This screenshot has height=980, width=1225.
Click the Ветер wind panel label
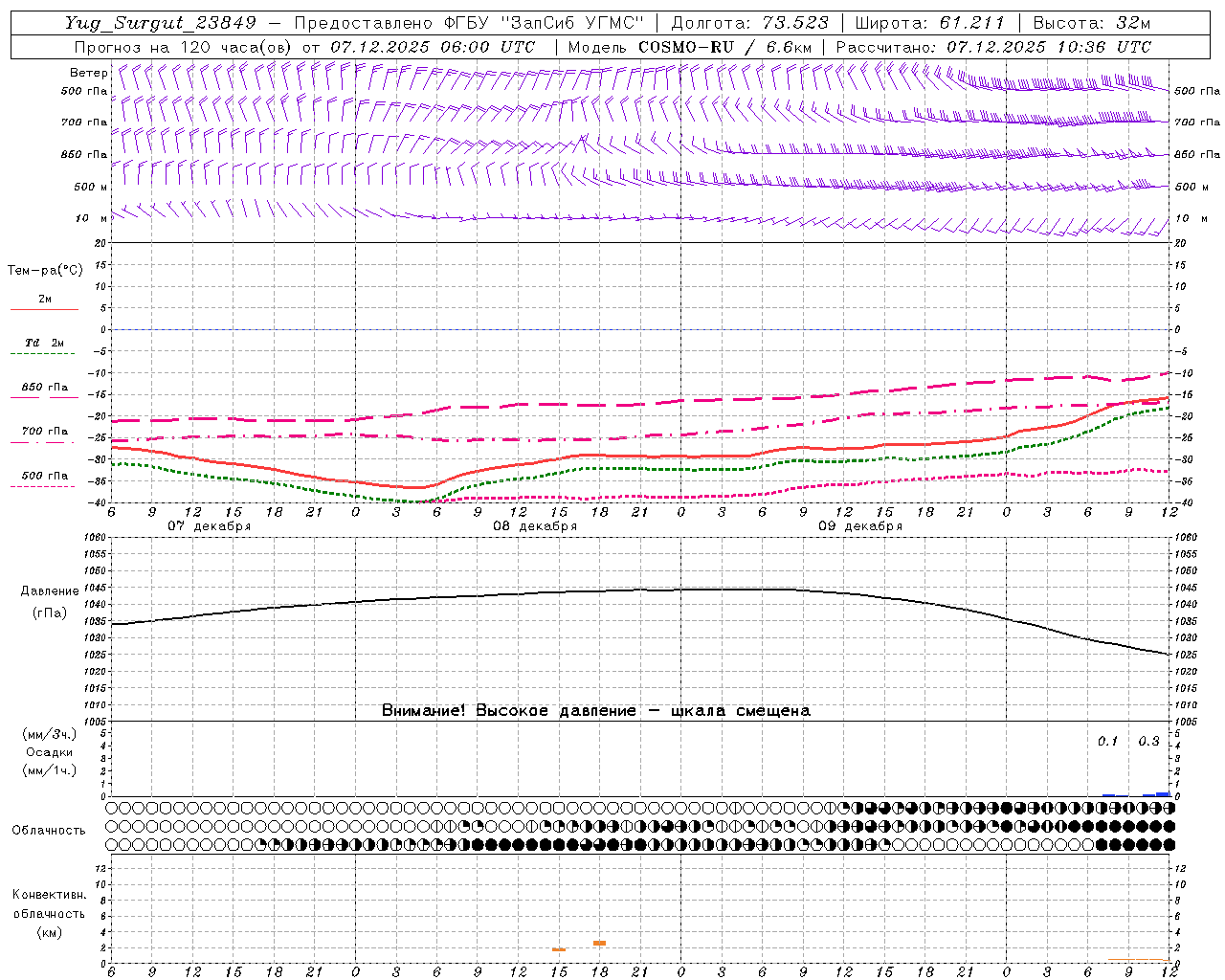89,73
